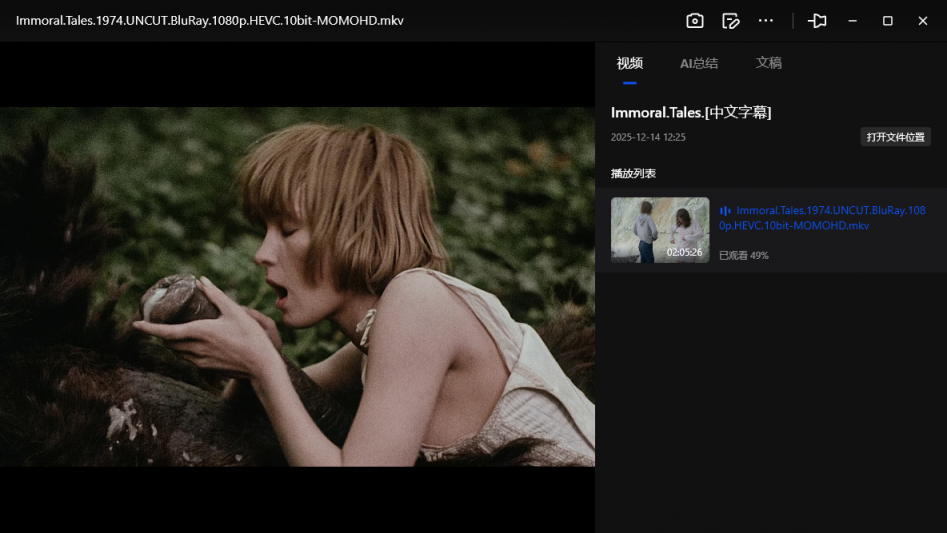Minimize the player window
Image resolution: width=947 pixels, height=533 pixels.
coord(853,21)
